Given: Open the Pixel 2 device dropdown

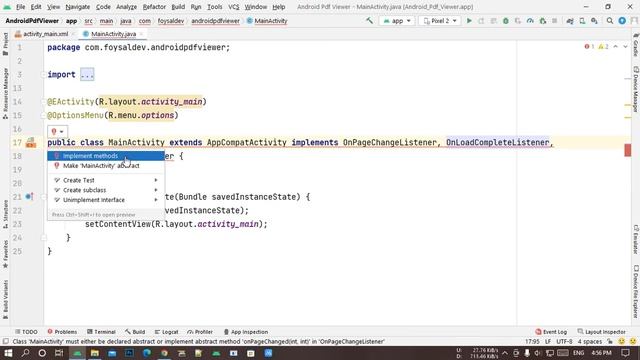Looking at the screenshot, I should (440, 21).
